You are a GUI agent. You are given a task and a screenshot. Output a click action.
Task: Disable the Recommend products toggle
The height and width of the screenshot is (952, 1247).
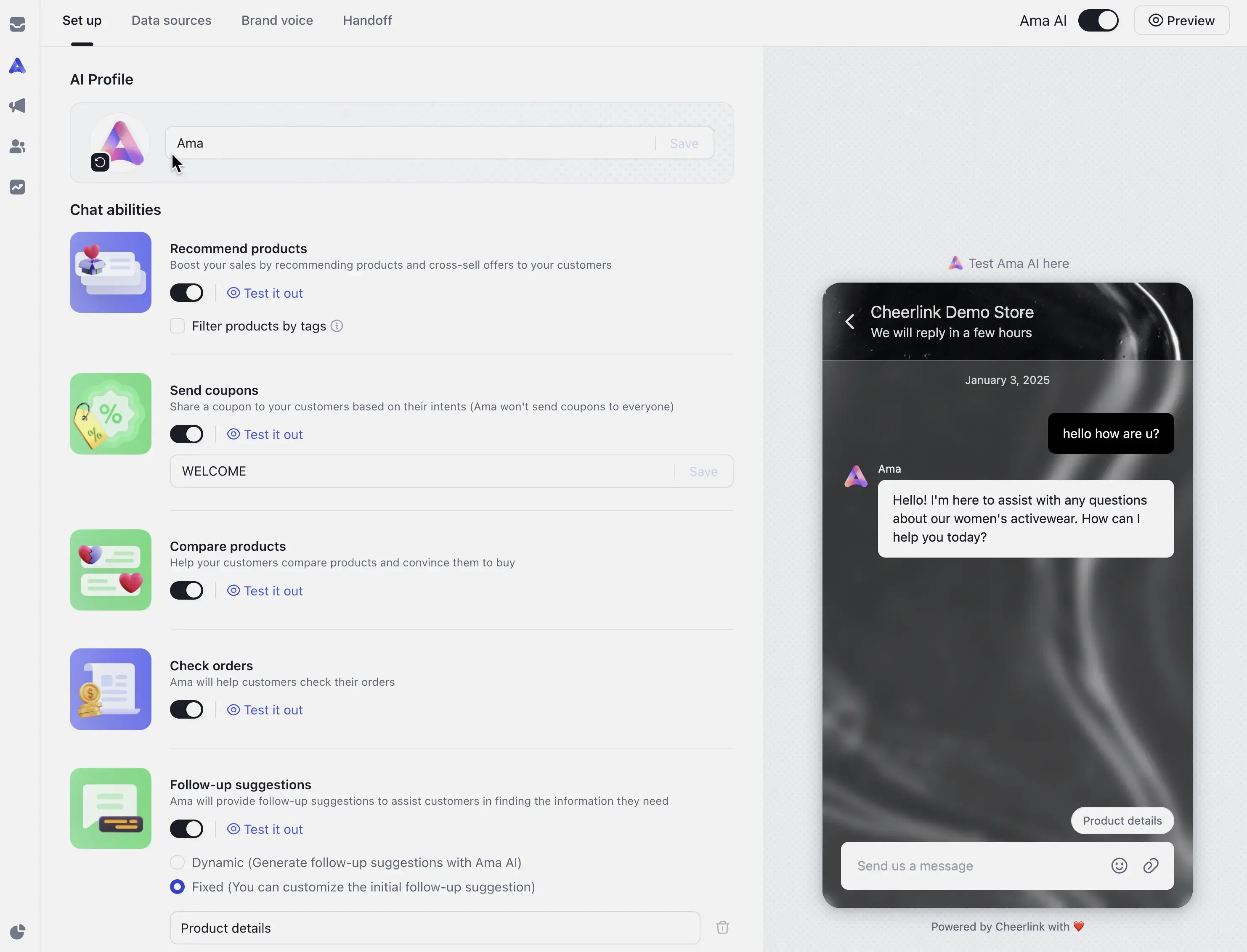[x=187, y=292]
